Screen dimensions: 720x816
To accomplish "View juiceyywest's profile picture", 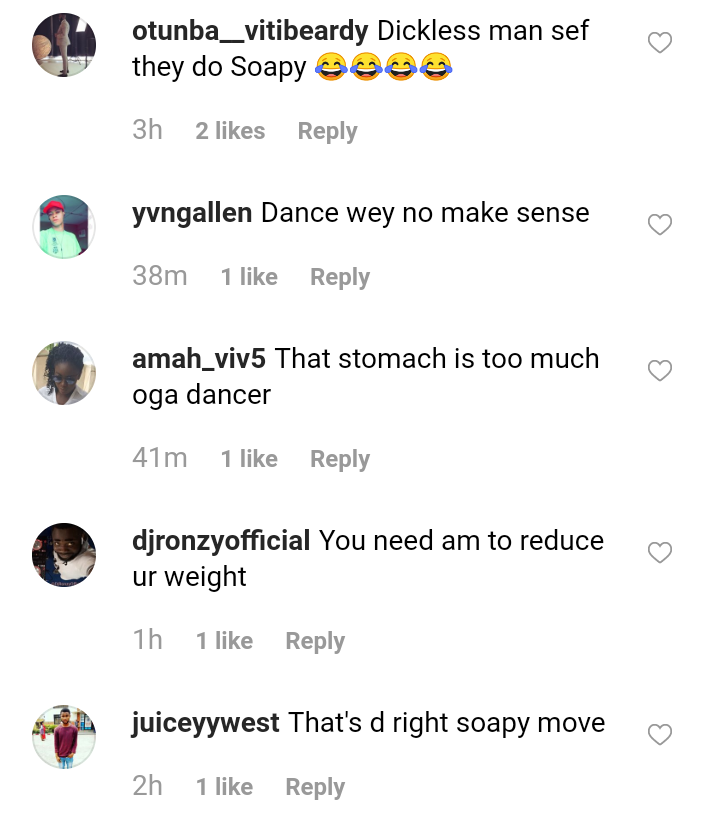I will (x=64, y=737).
